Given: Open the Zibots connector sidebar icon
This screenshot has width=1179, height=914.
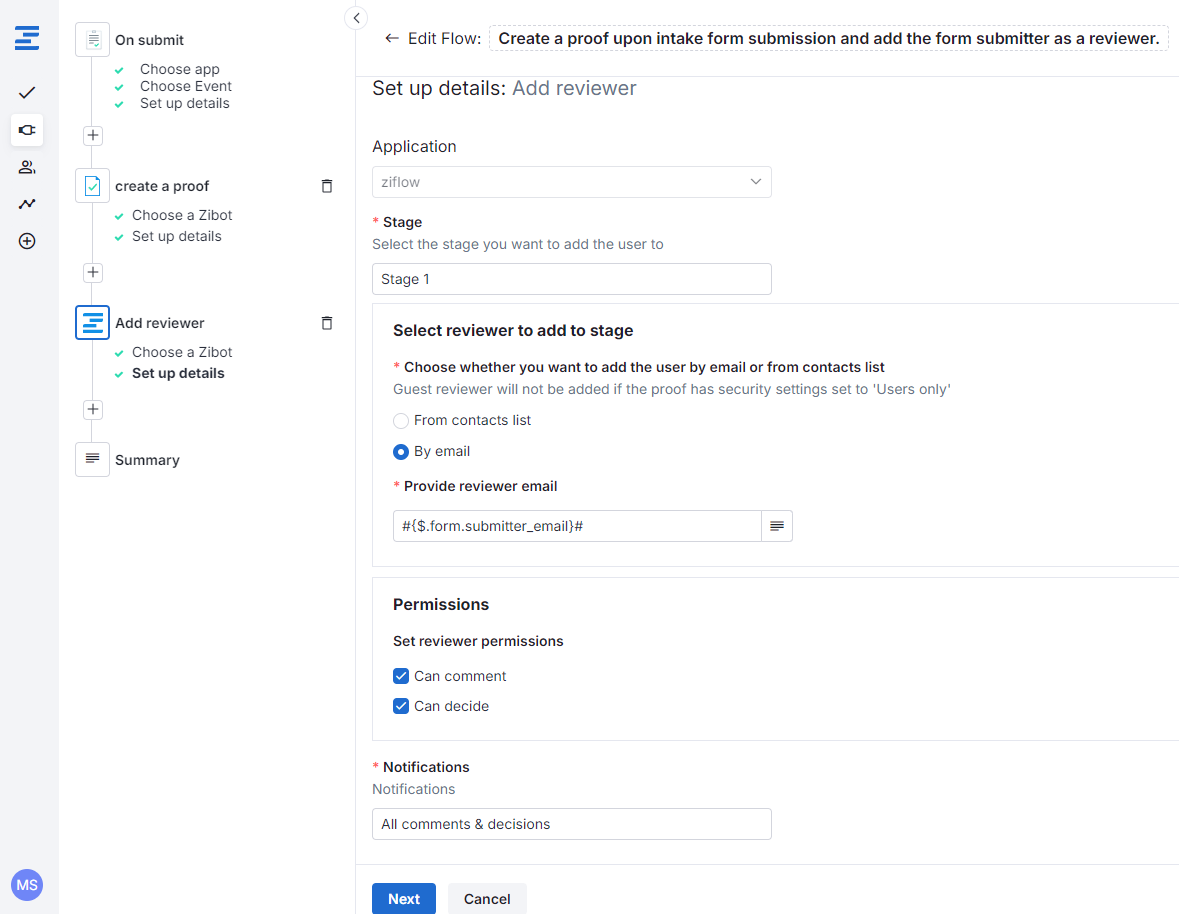Looking at the screenshot, I should tap(27, 130).
